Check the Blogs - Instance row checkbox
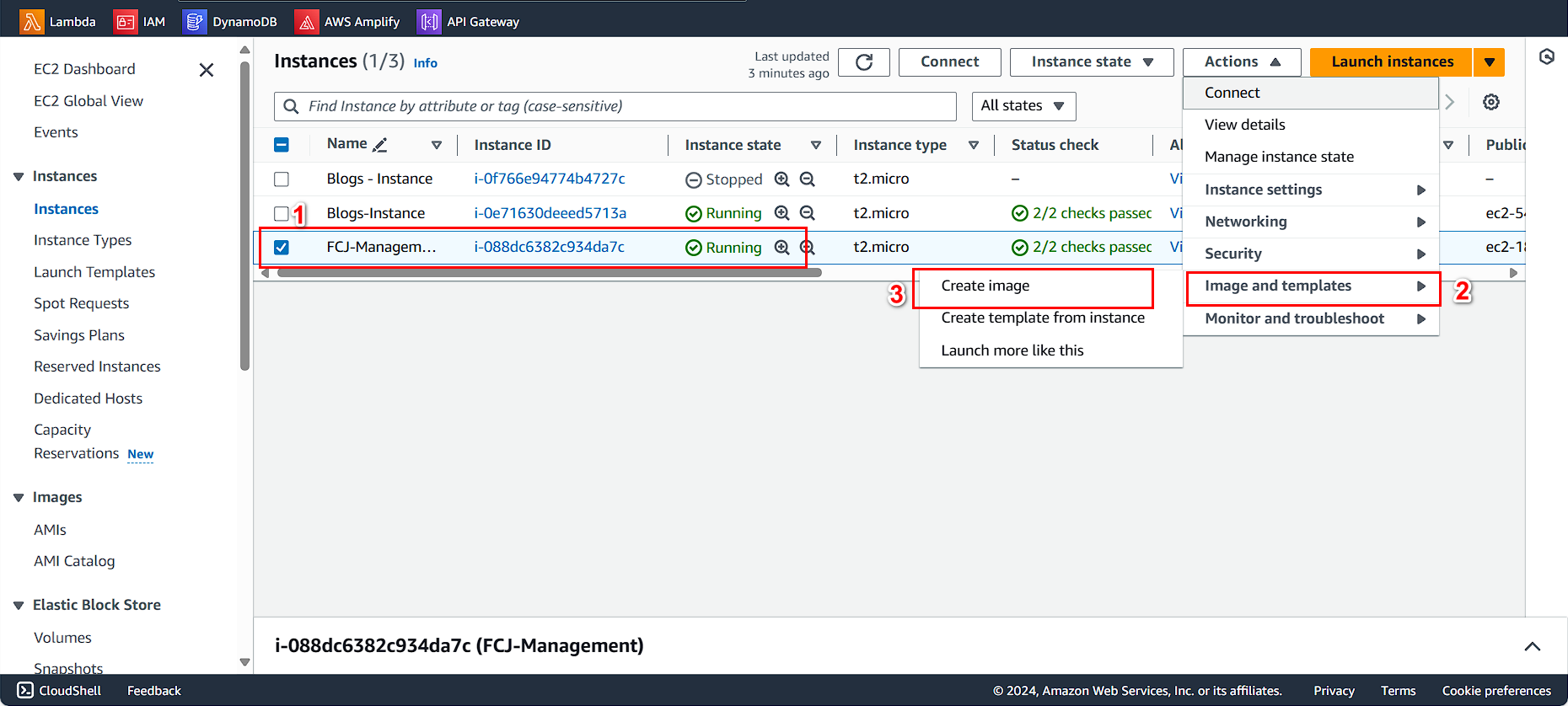This screenshot has width=1568, height=706. pyautogui.click(x=282, y=179)
